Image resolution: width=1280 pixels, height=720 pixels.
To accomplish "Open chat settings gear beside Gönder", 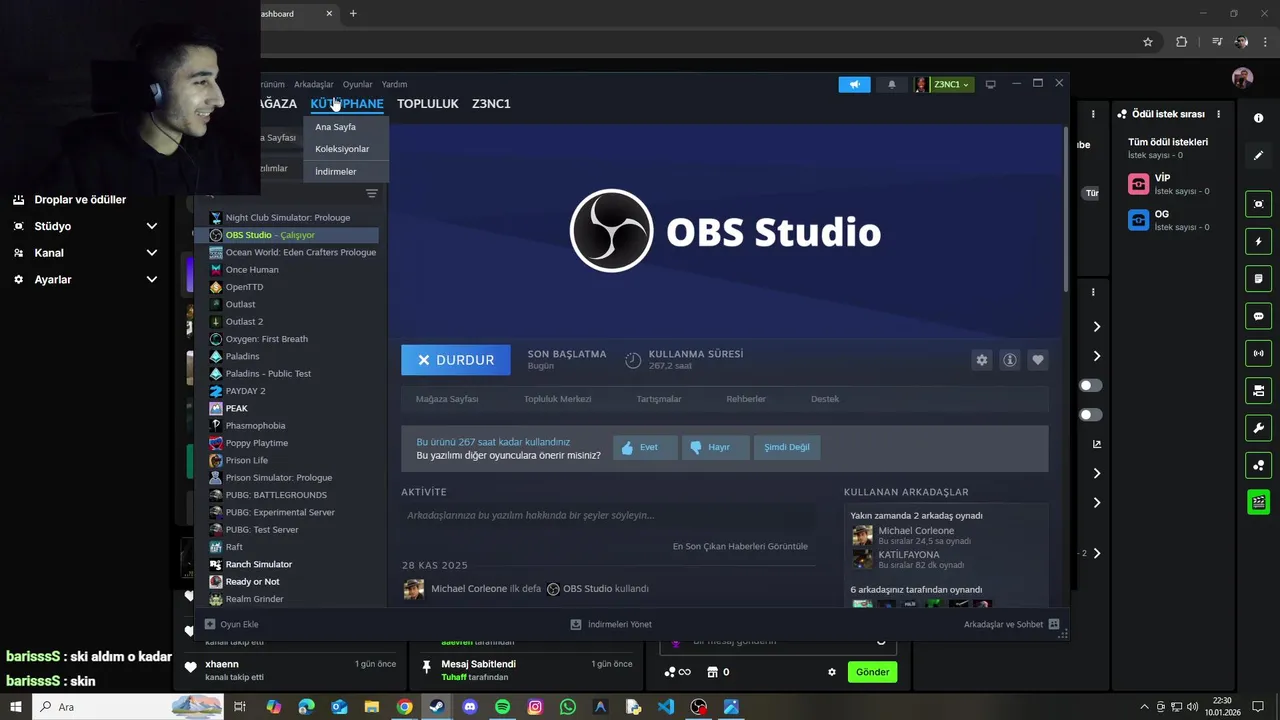I will point(831,672).
